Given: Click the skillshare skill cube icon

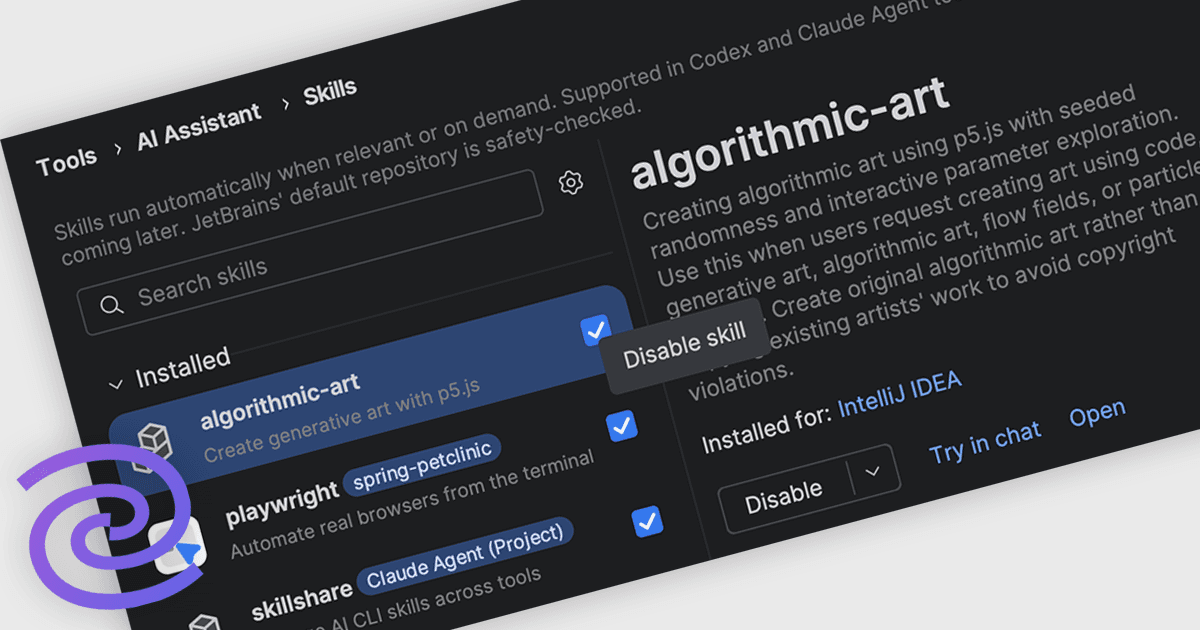Looking at the screenshot, I should click(204, 624).
